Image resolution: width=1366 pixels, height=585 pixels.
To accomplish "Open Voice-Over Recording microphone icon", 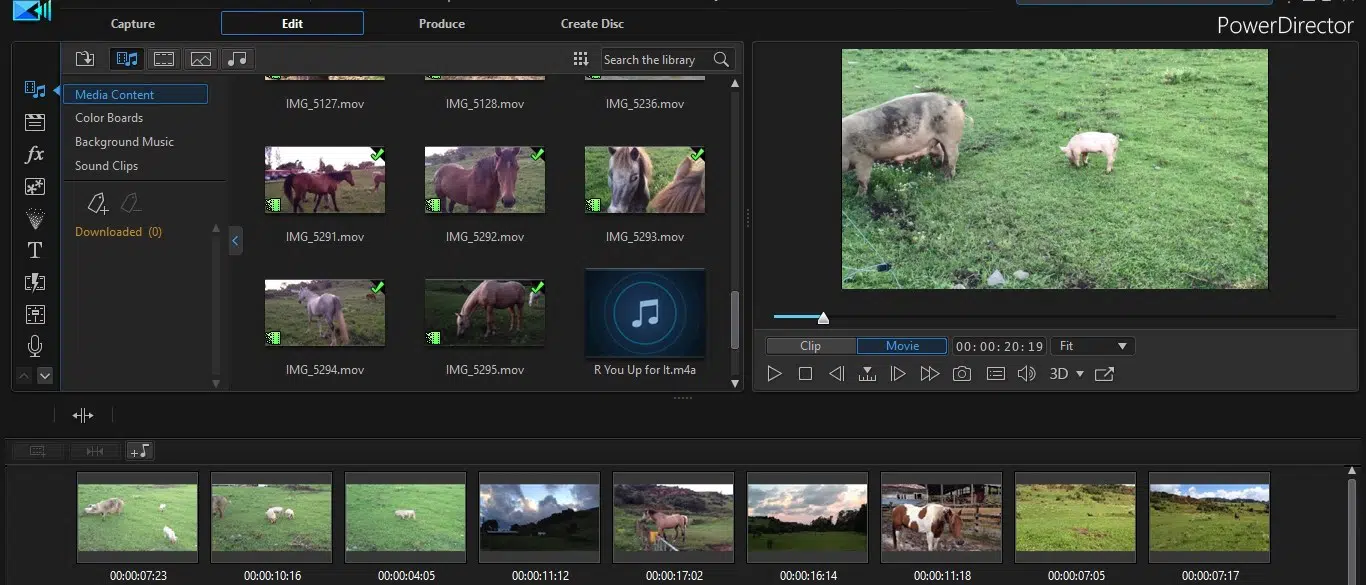I will [35, 346].
